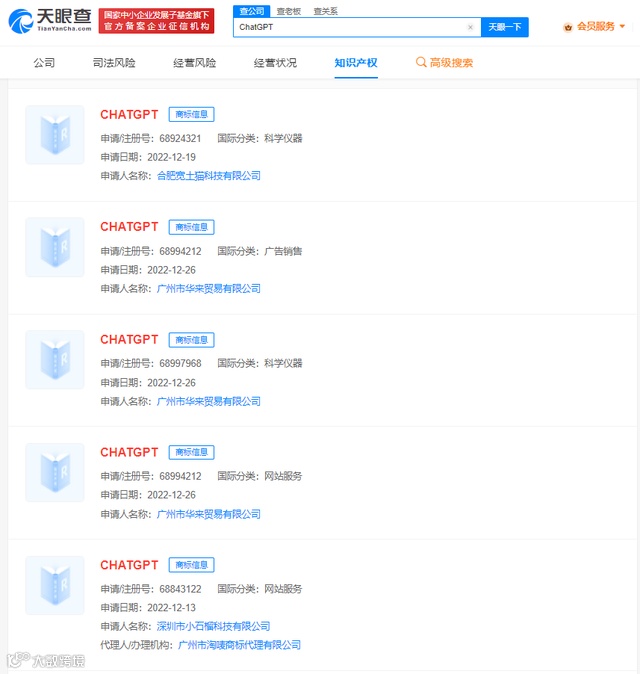Click the magnifier icon next to 高级搜索
The width and height of the screenshot is (640, 674).
[421, 62]
